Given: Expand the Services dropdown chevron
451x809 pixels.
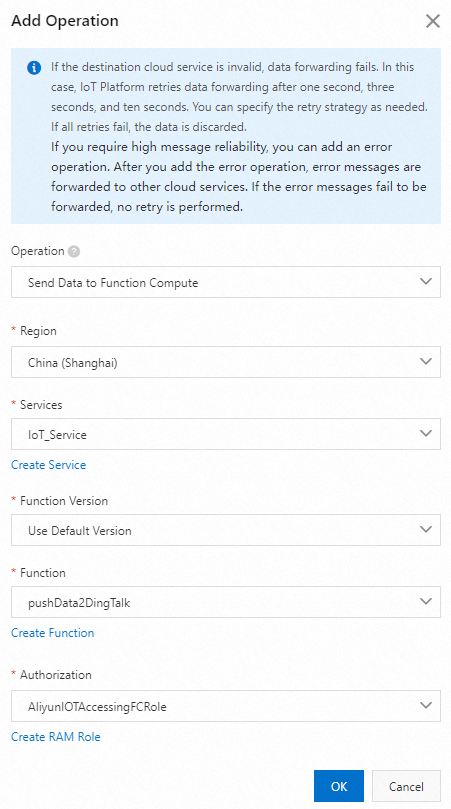Looking at the screenshot, I should (426, 434).
